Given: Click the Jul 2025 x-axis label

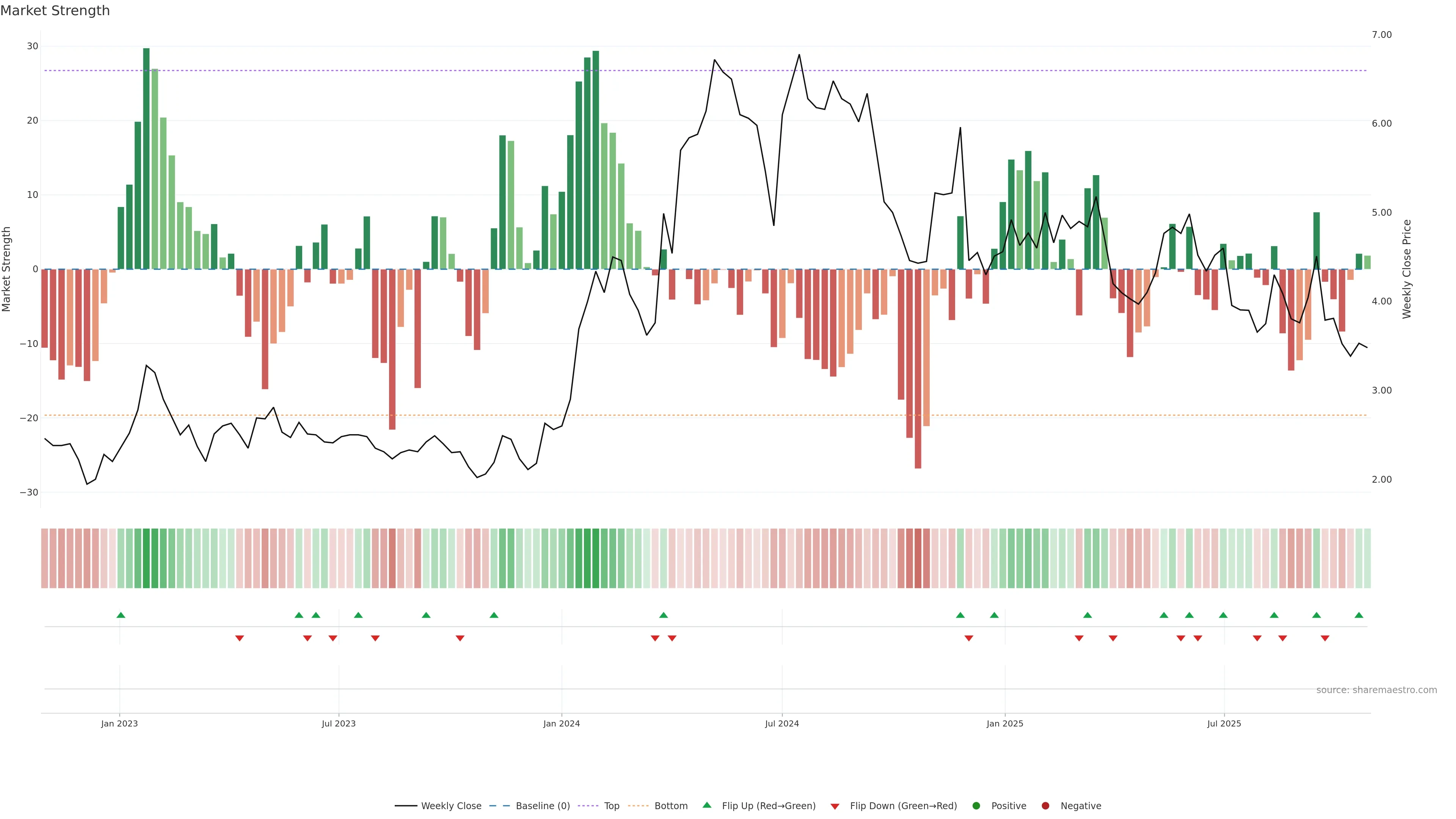Looking at the screenshot, I should pos(1224,723).
